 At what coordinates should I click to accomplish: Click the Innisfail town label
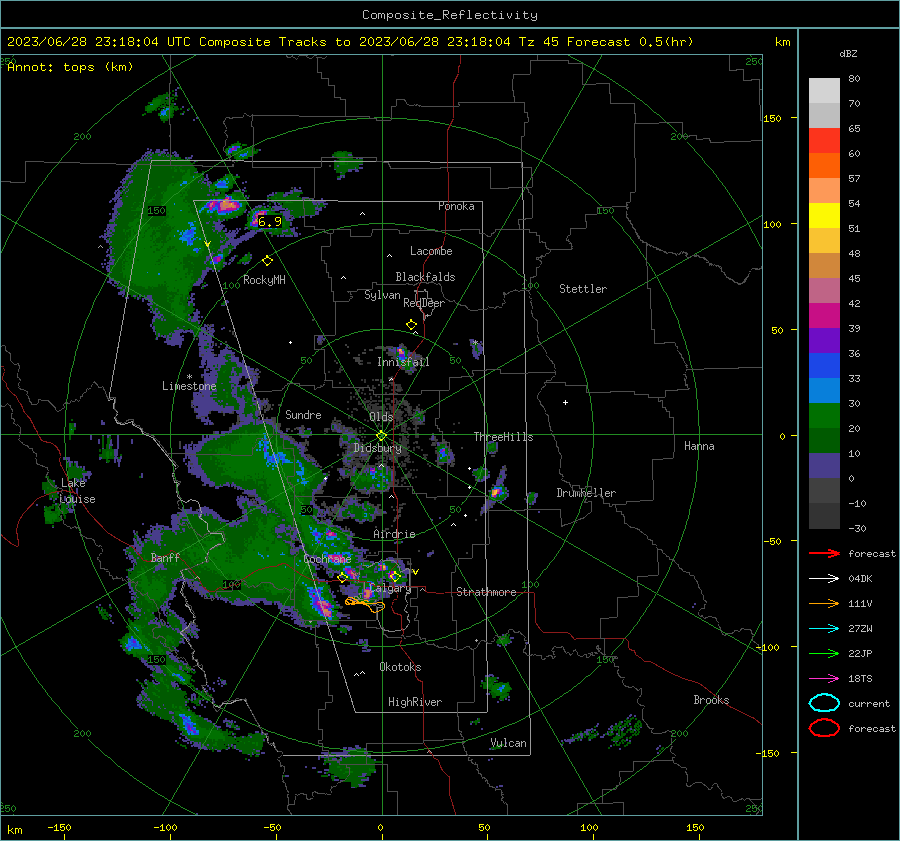(x=403, y=362)
